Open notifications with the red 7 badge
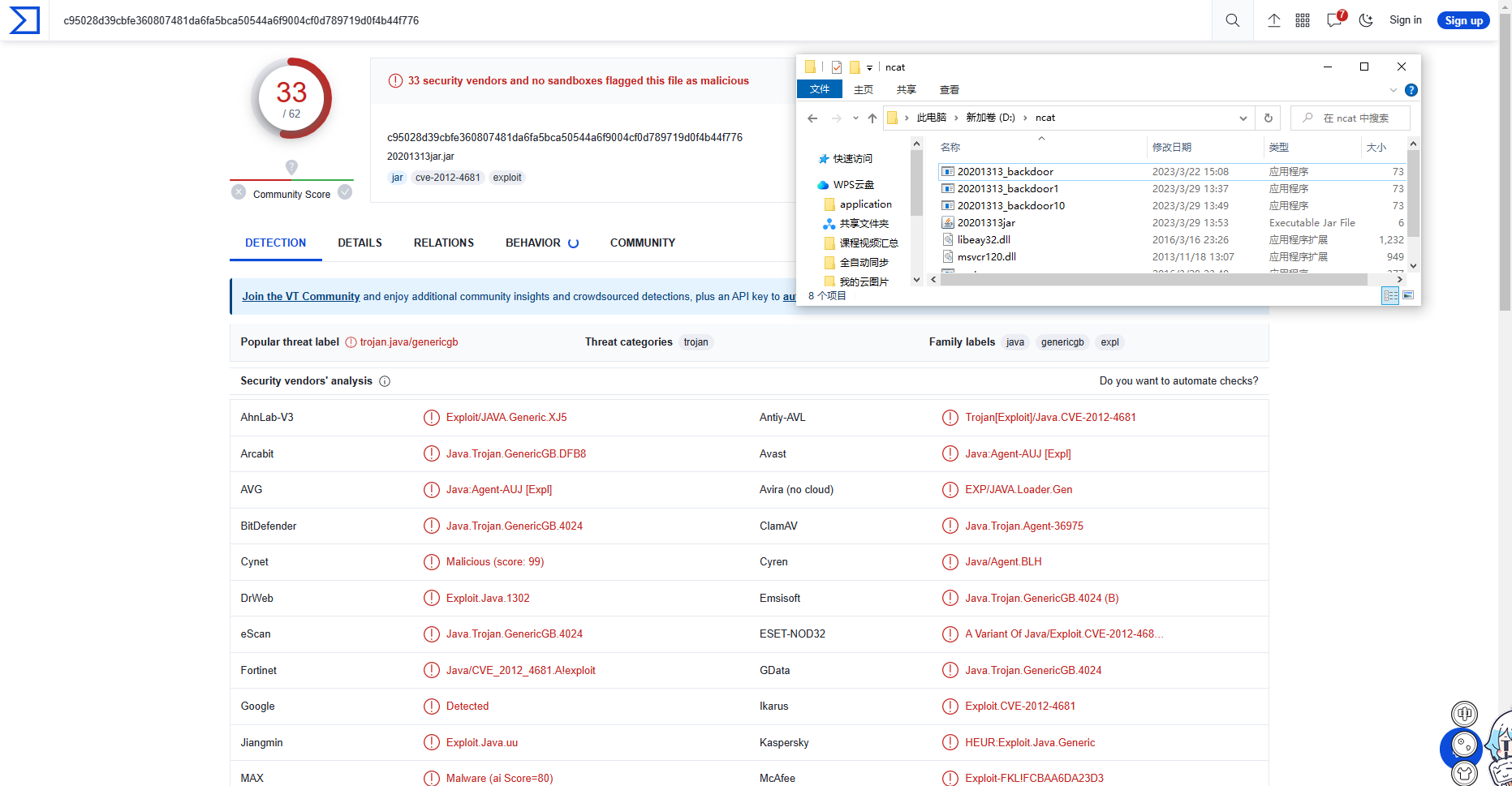Viewport: 1512px width, 786px height. (x=1335, y=19)
